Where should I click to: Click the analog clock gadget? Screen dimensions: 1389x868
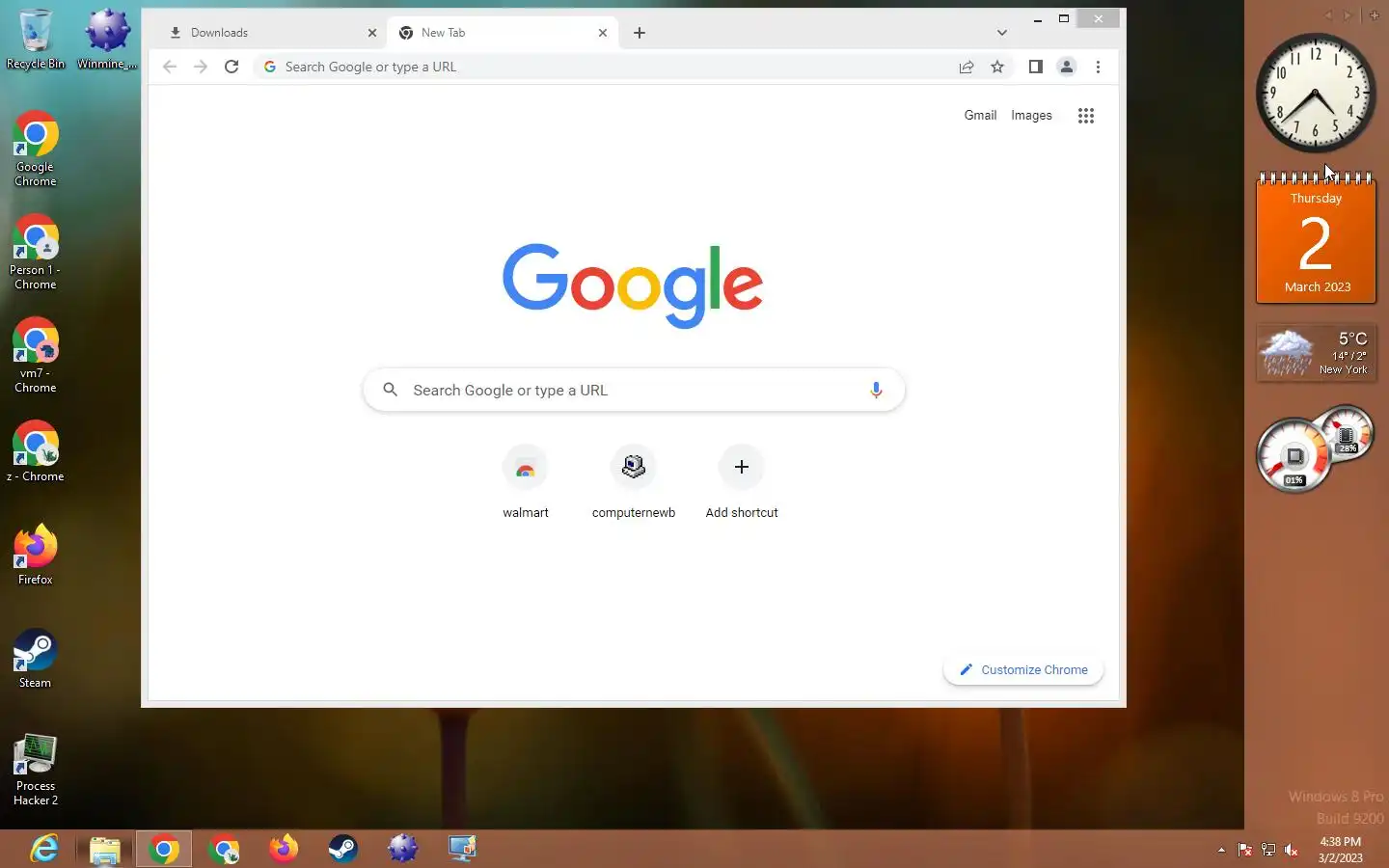1316,94
